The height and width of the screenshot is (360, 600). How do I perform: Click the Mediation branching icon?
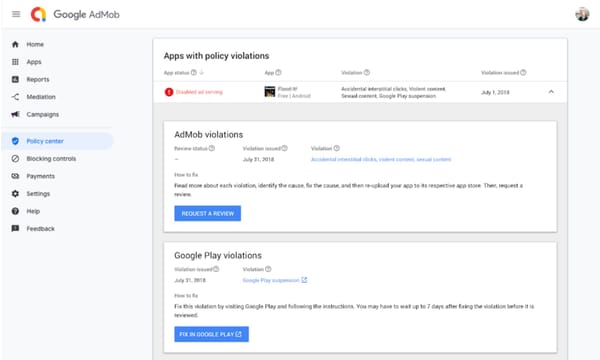click(15, 97)
